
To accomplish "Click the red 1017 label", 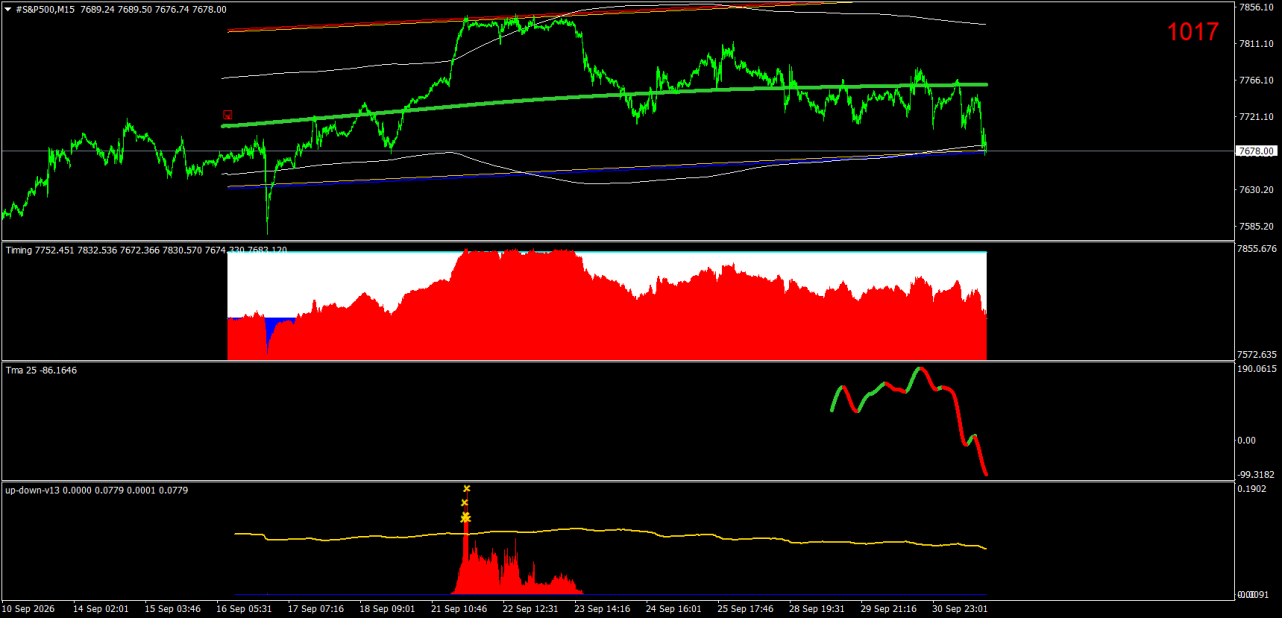I will (x=1193, y=32).
